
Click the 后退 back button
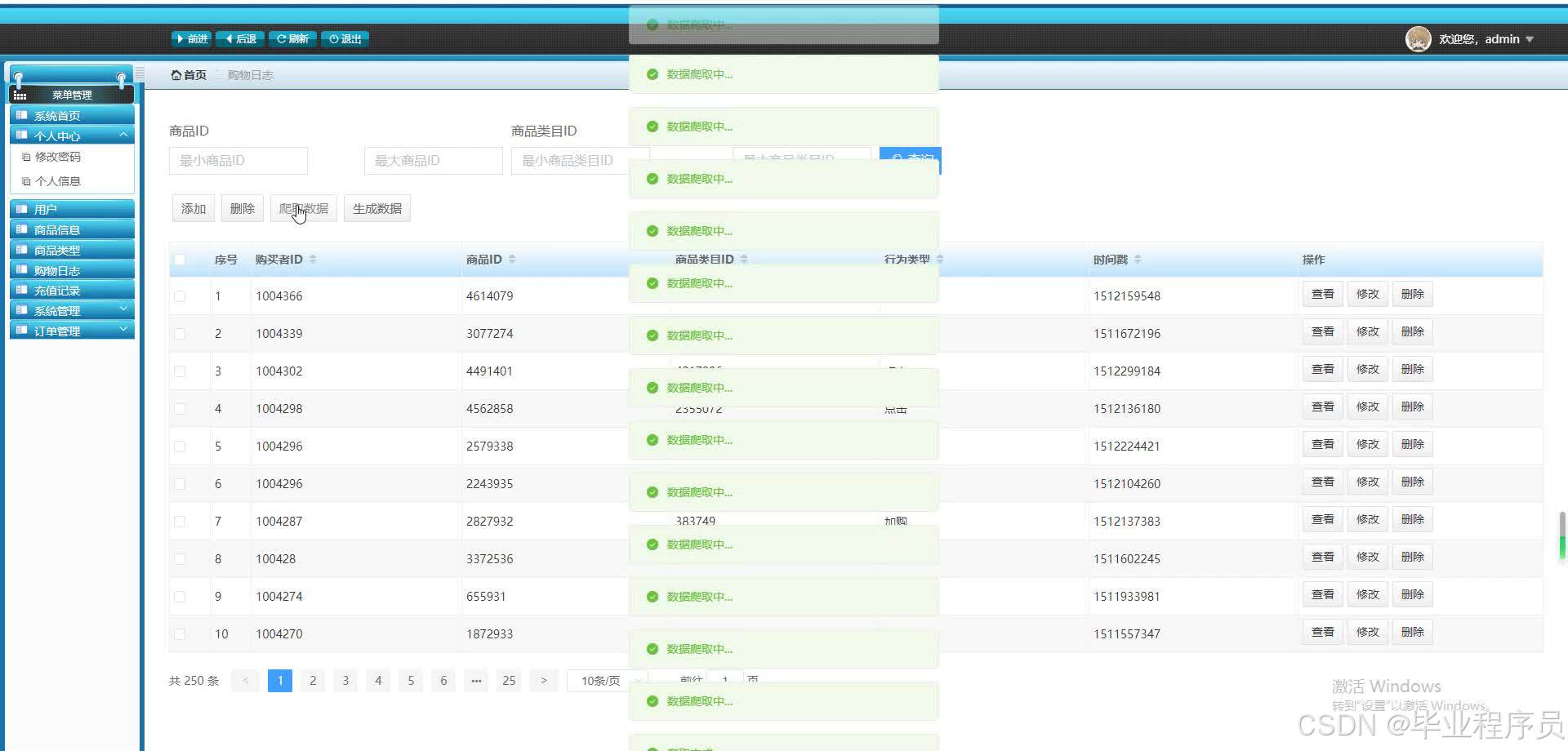point(241,39)
